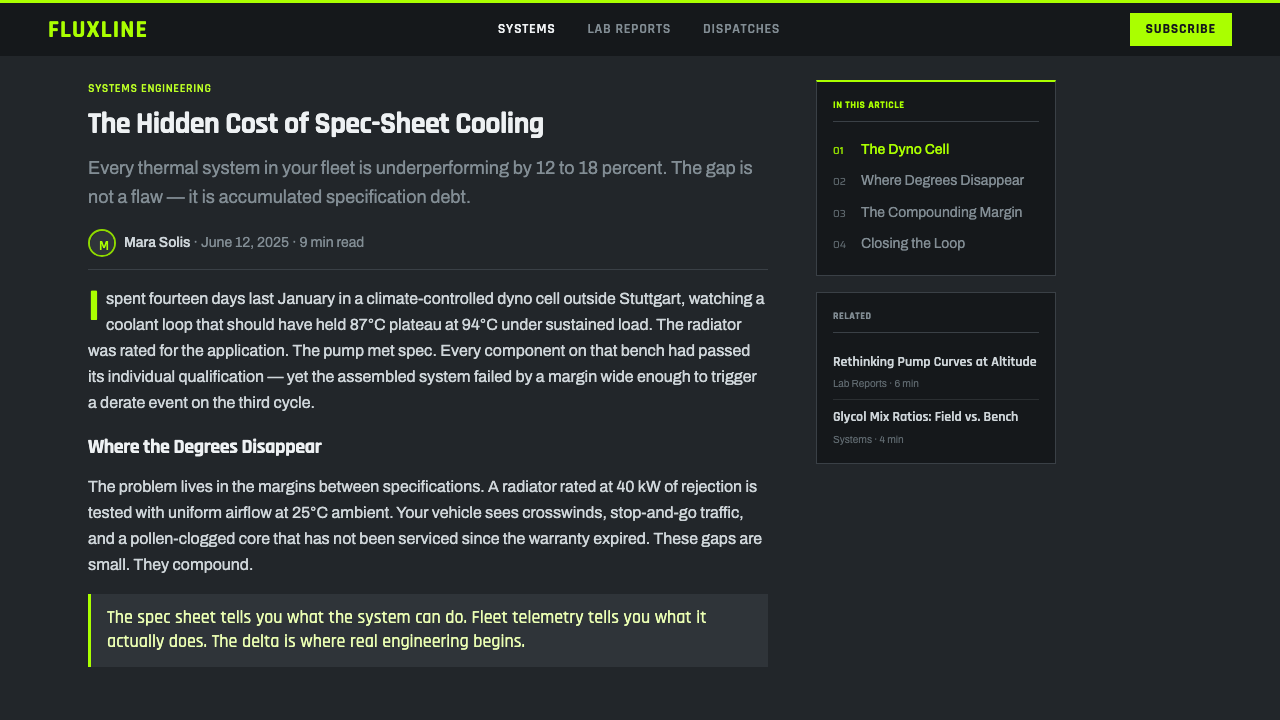Viewport: 1280px width, 720px height.
Task: Open the Dispatches nav item
Action: tap(741, 29)
